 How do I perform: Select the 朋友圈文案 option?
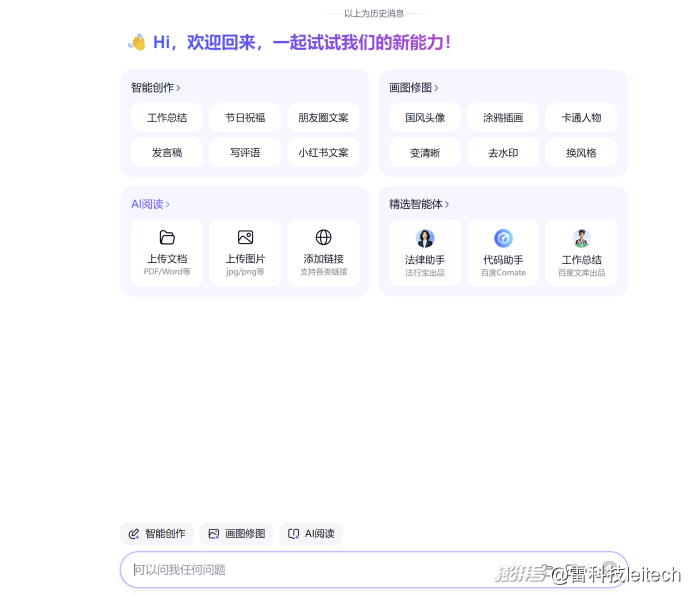tap(323, 118)
